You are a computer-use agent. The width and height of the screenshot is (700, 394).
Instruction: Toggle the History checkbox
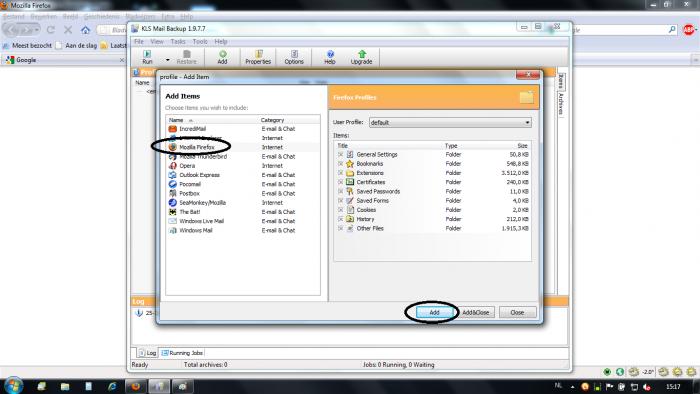pos(341,219)
